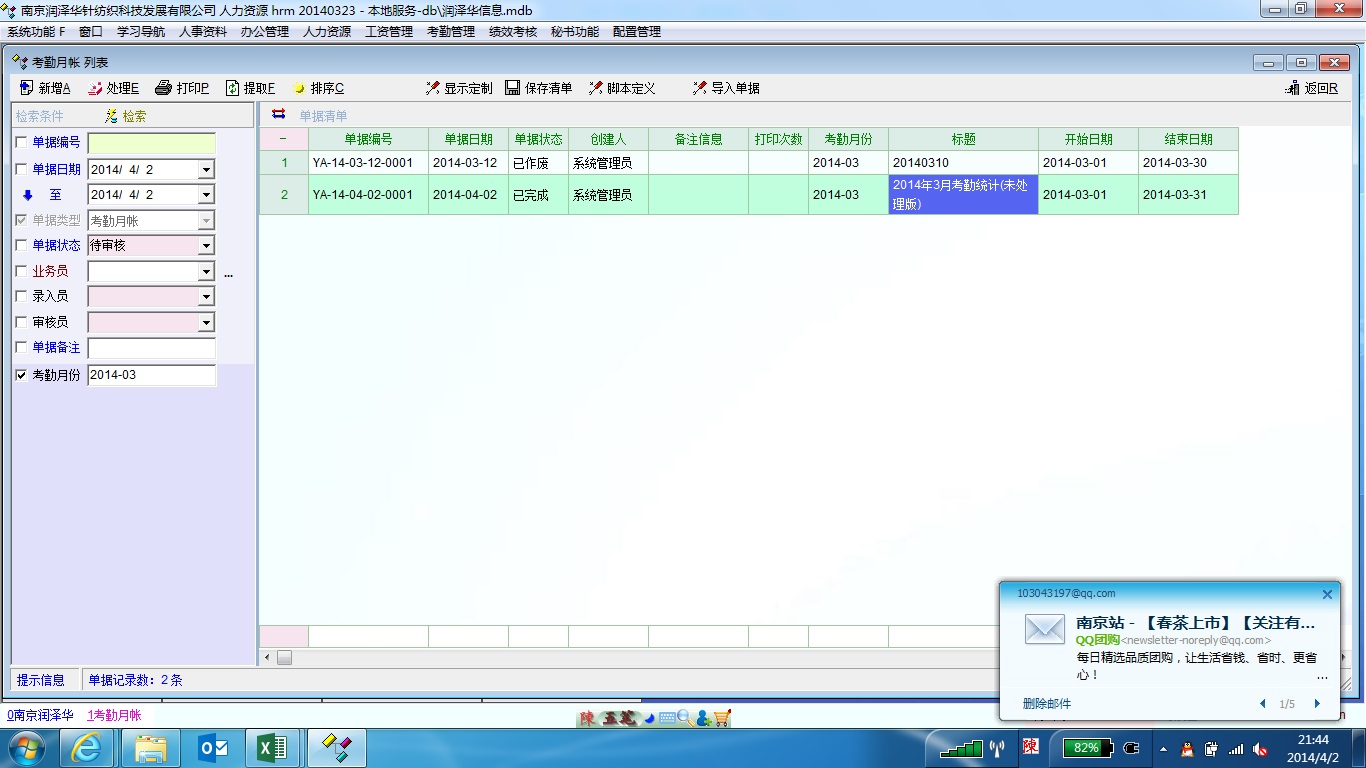Screen dimensions: 1366x768
Task: Click the 单据备注 text input field
Action: pyautogui.click(x=151, y=349)
